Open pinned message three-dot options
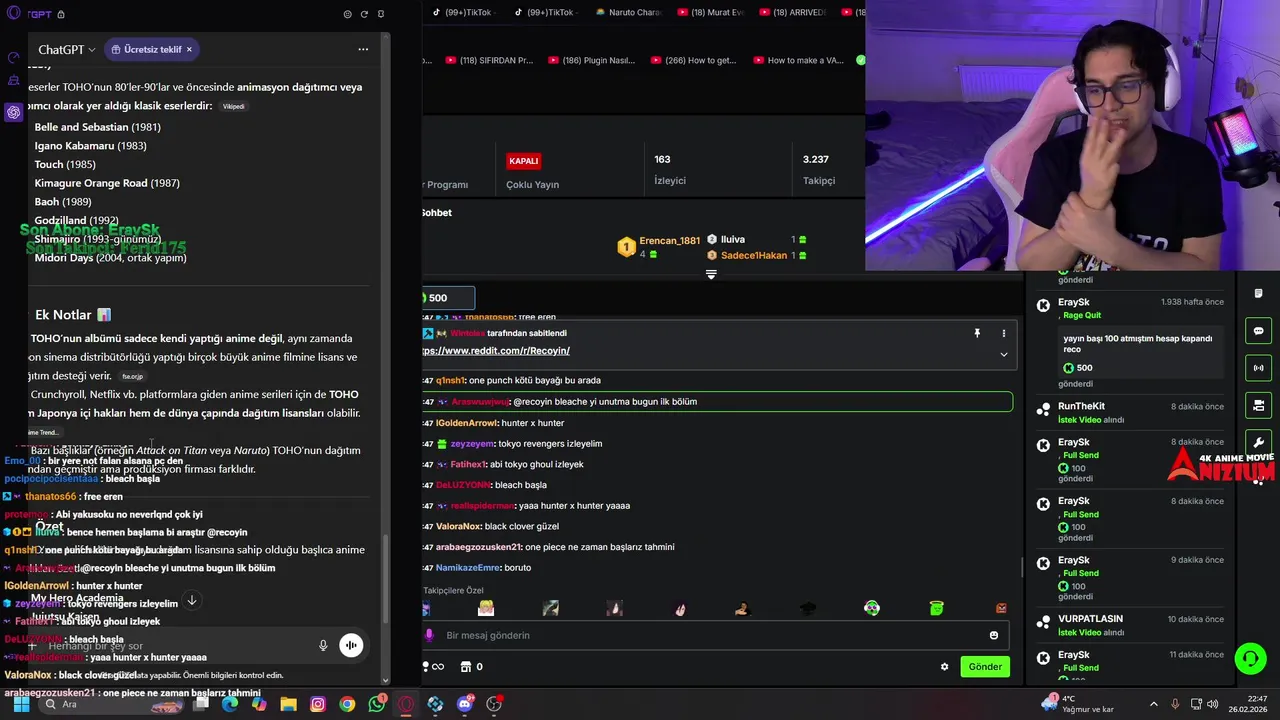 point(1003,333)
